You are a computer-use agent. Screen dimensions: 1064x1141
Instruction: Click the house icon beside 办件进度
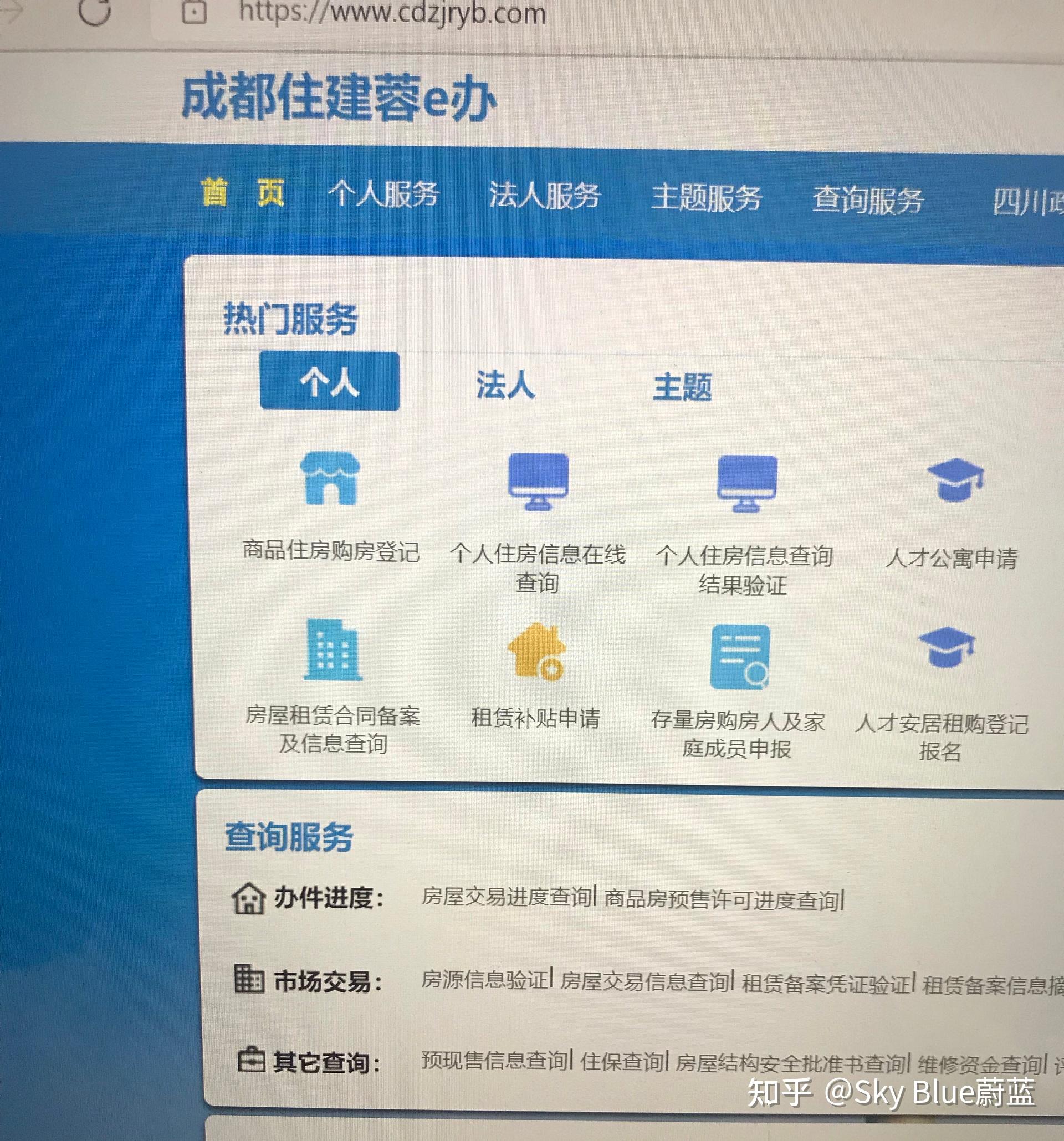(248, 898)
